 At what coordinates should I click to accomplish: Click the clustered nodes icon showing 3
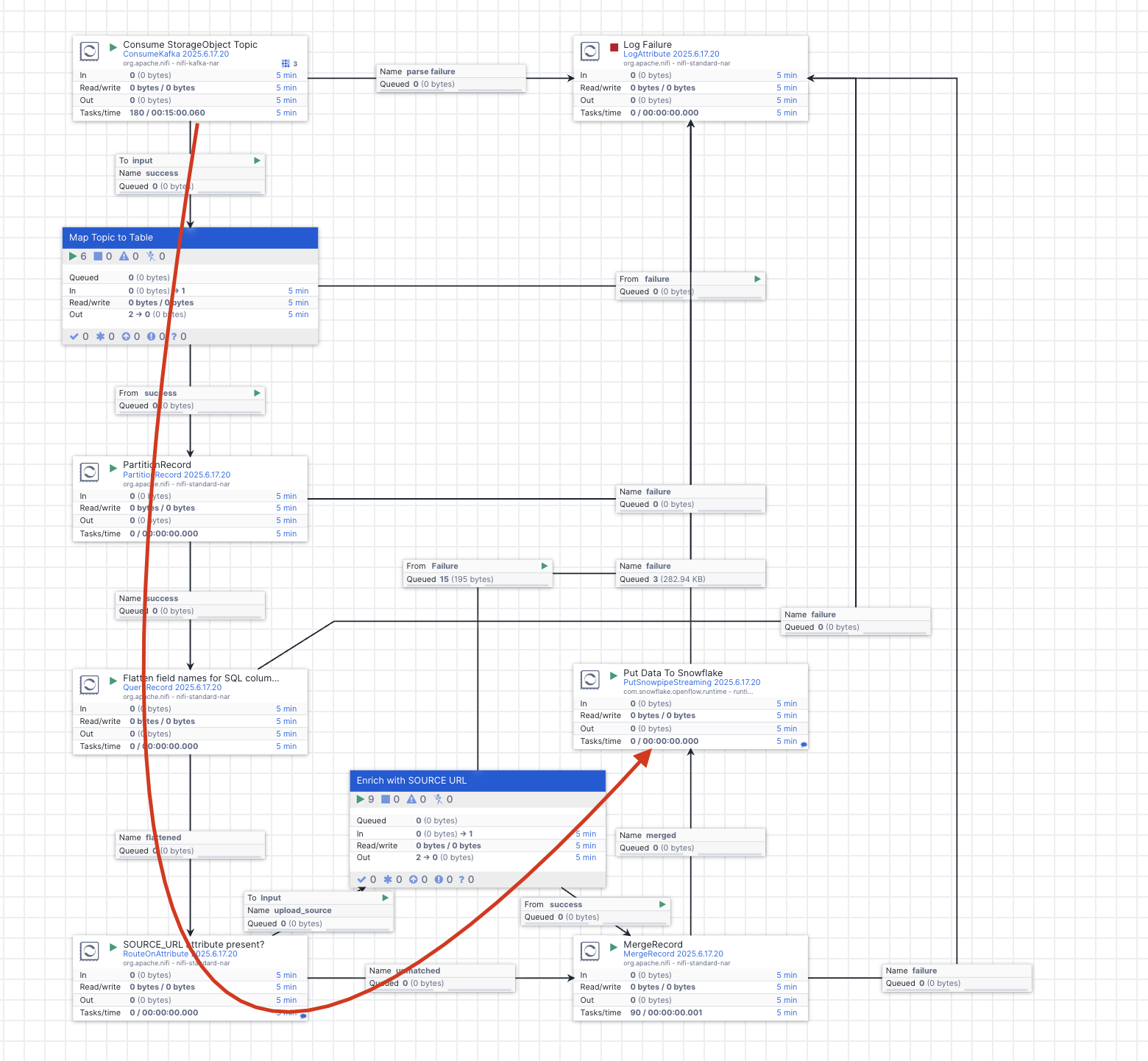(x=286, y=63)
